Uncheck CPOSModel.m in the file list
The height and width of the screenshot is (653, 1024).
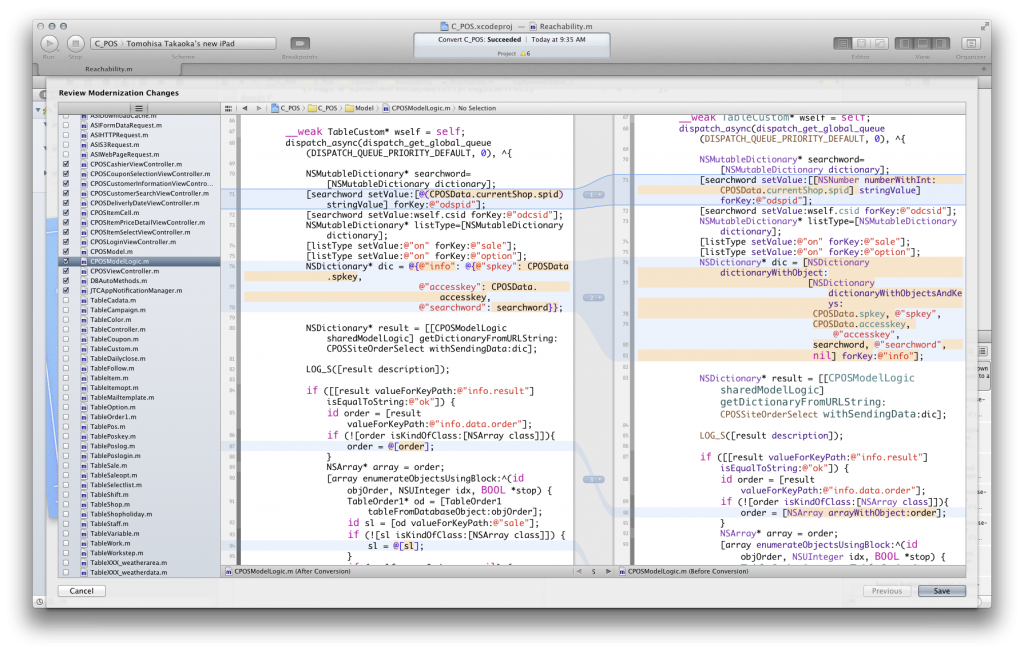pyautogui.click(x=66, y=253)
